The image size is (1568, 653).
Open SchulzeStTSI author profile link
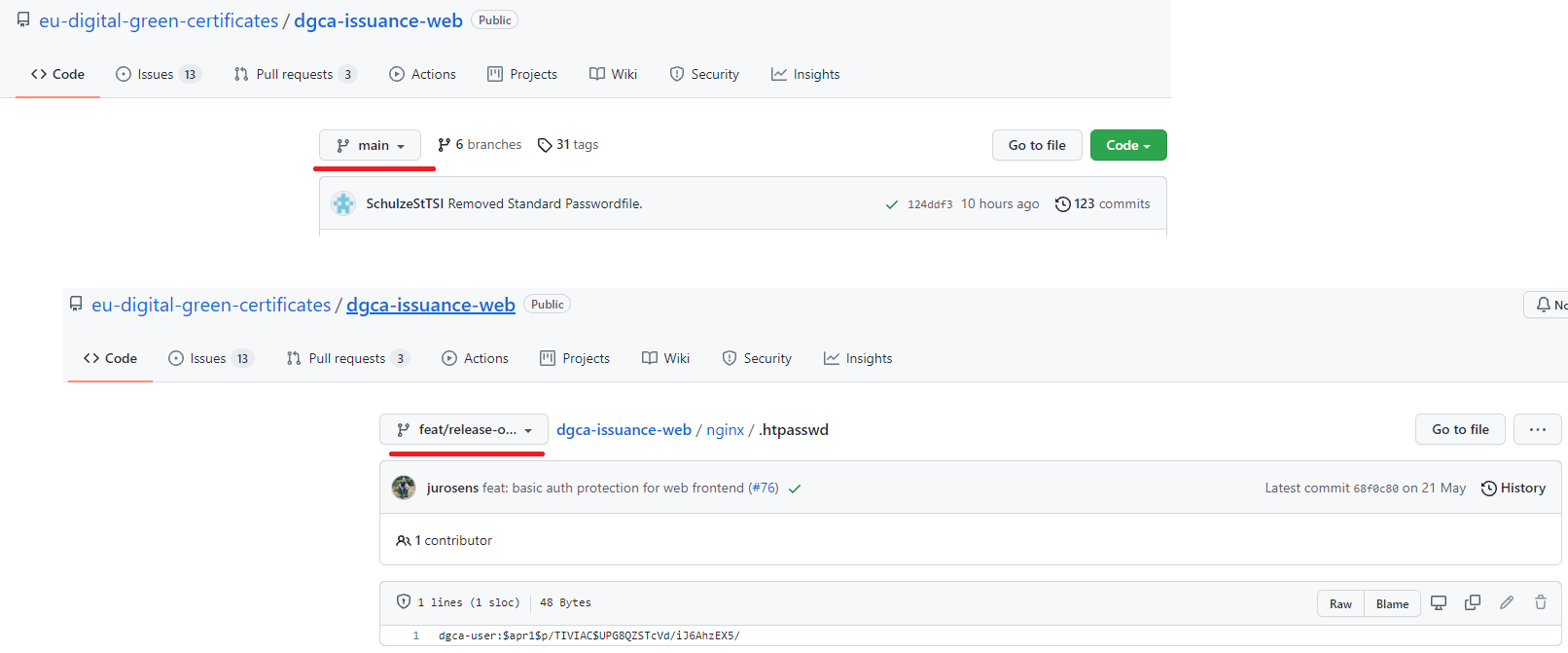(405, 203)
